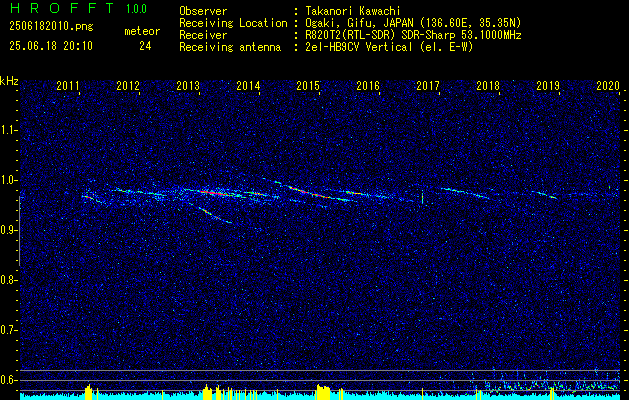Viewport: 629px width, 400px height.
Task: Click the short vertical spike near 2017
Action: click(x=422, y=197)
